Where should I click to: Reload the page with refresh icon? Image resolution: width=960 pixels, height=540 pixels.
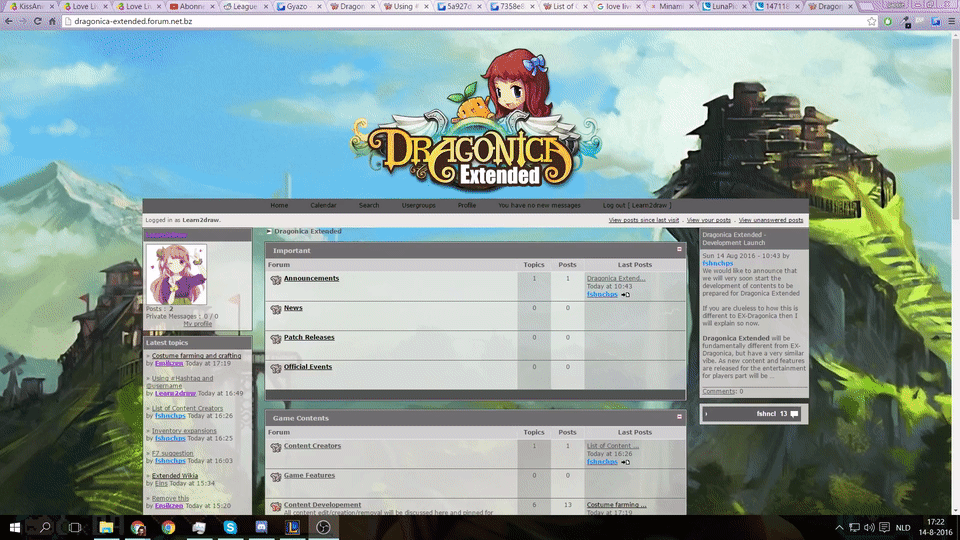point(37,21)
